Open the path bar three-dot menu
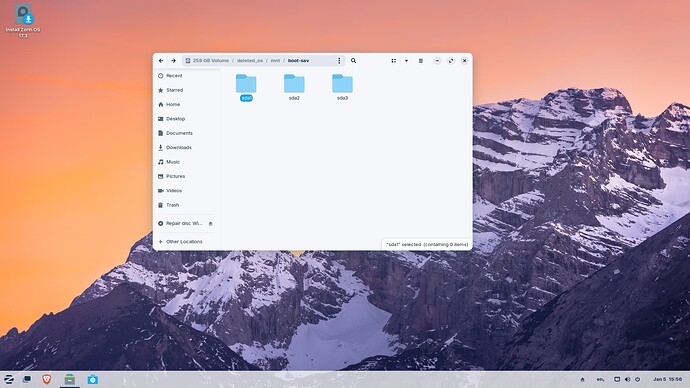The width and height of the screenshot is (690, 388). (x=339, y=61)
